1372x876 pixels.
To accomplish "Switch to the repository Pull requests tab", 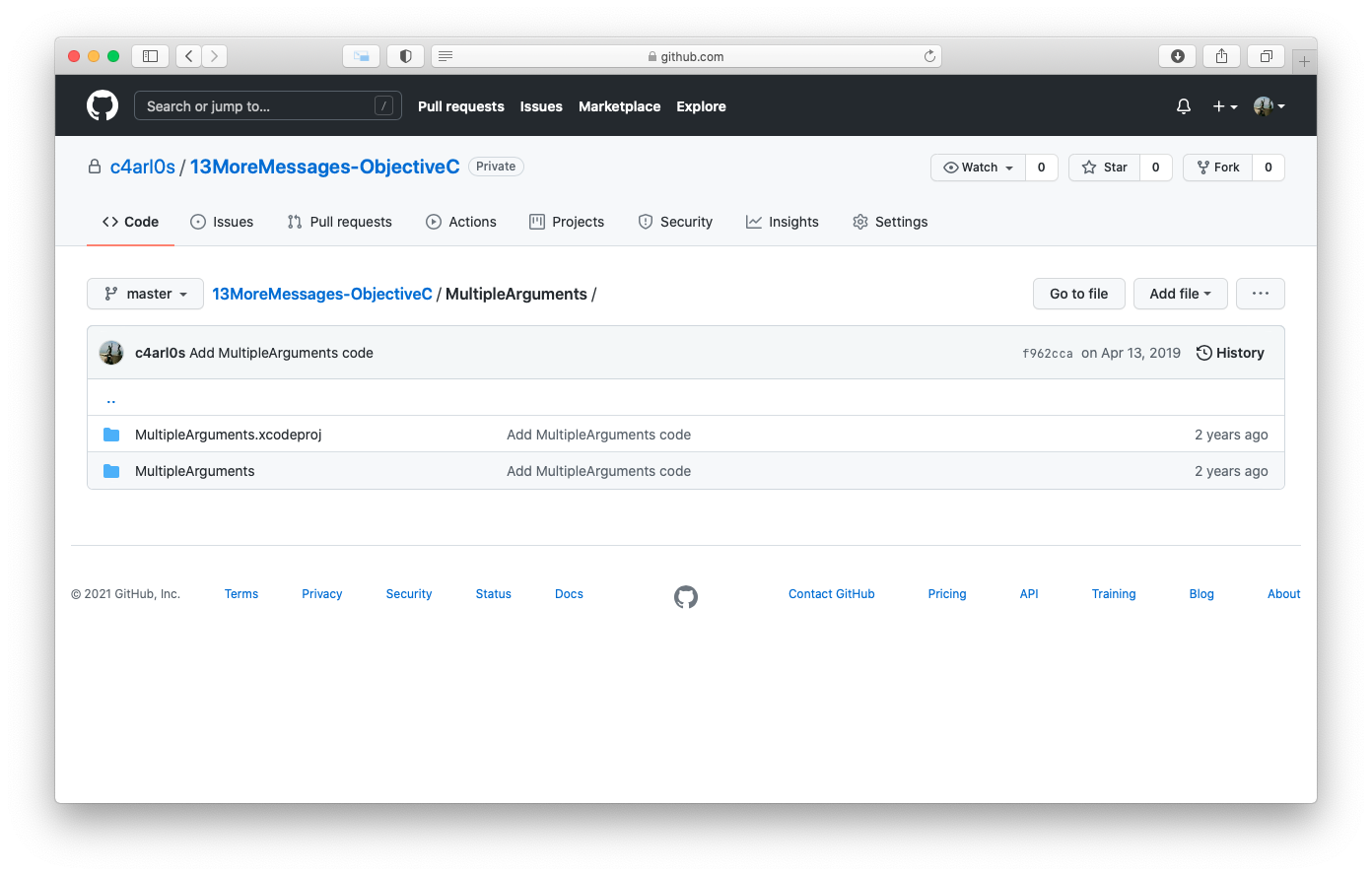I will [x=340, y=222].
